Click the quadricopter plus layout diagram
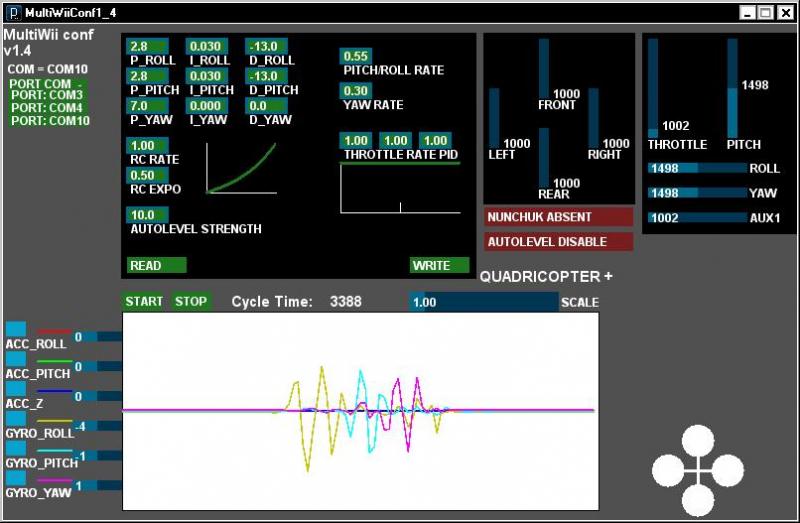Image resolution: width=800 pixels, height=523 pixels. (698, 470)
